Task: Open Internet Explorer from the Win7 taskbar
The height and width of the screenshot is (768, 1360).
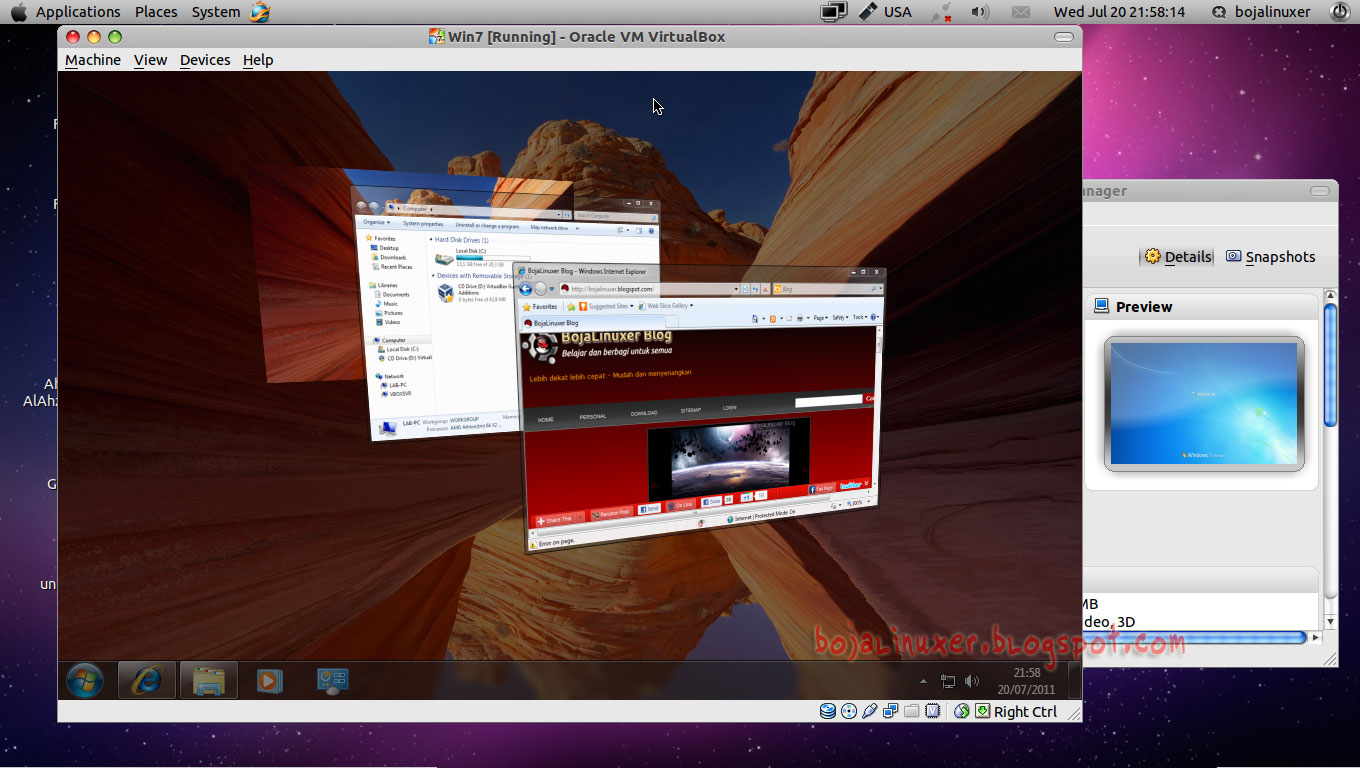Action: [x=147, y=680]
